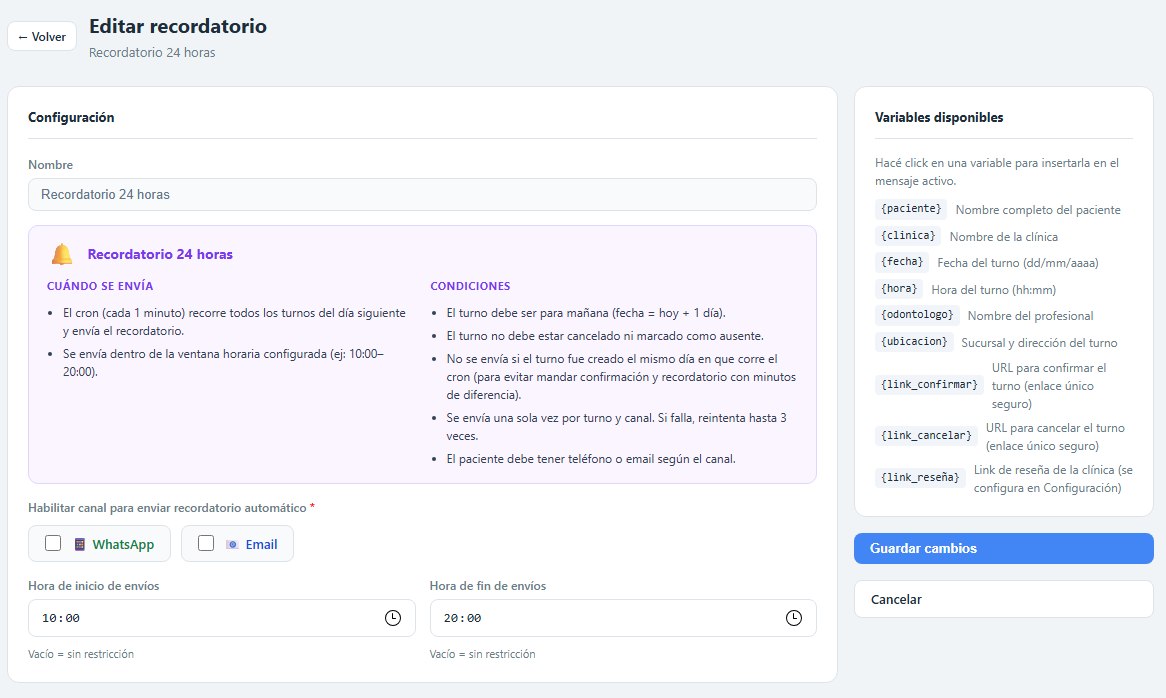1166x698 pixels.
Task: Click 'Nombre del profesional' description
Action: click(1031, 316)
